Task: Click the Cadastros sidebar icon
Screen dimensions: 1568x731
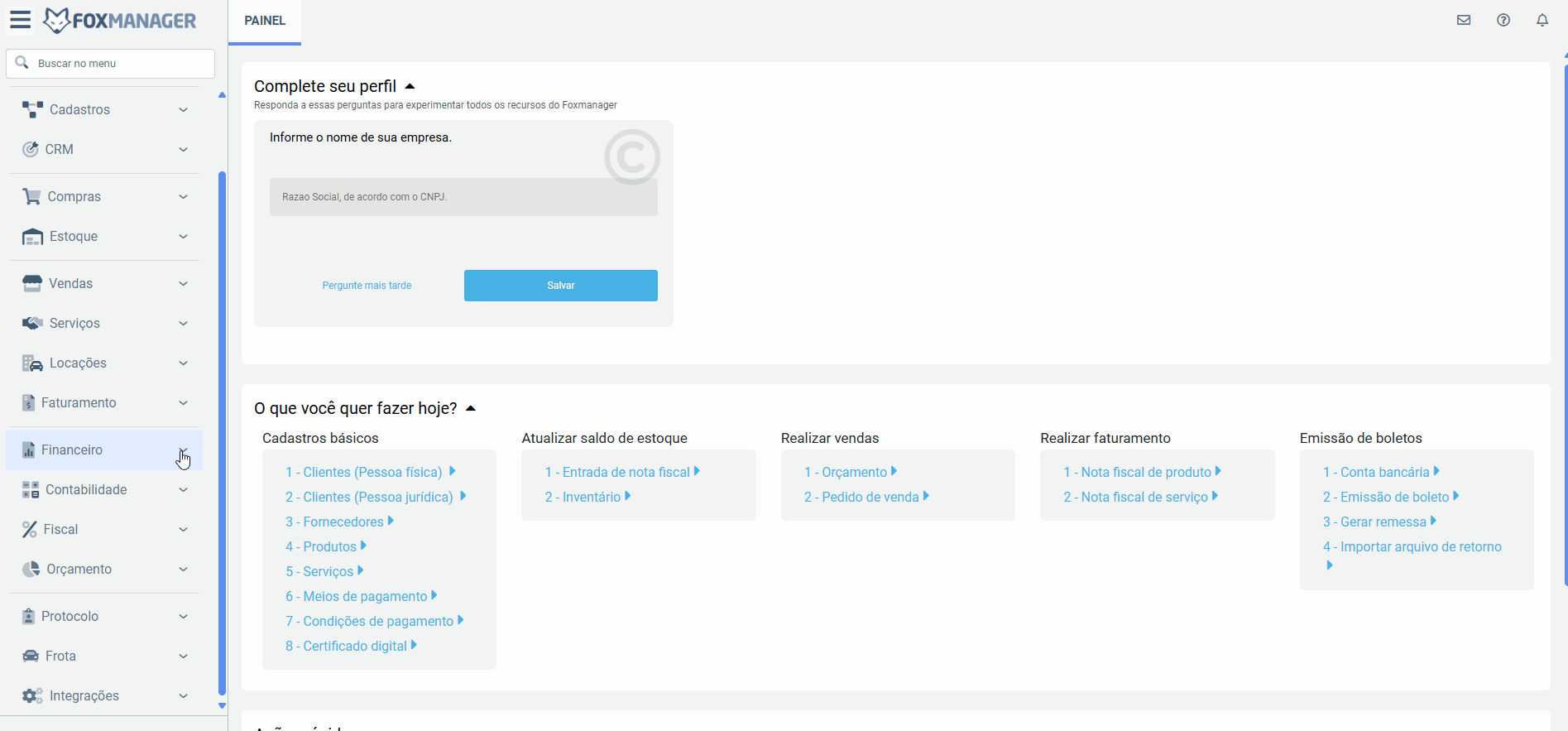Action: [x=32, y=109]
